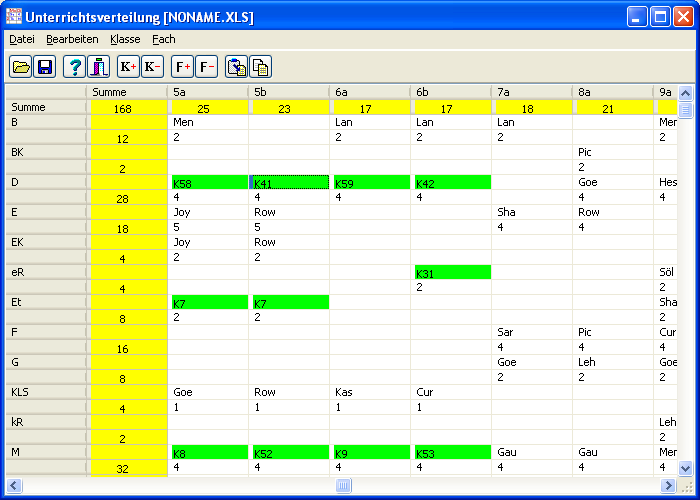Viewport: 700px width, 500px height.
Task: Add a class with the K+ button
Action: pyautogui.click(x=128, y=67)
